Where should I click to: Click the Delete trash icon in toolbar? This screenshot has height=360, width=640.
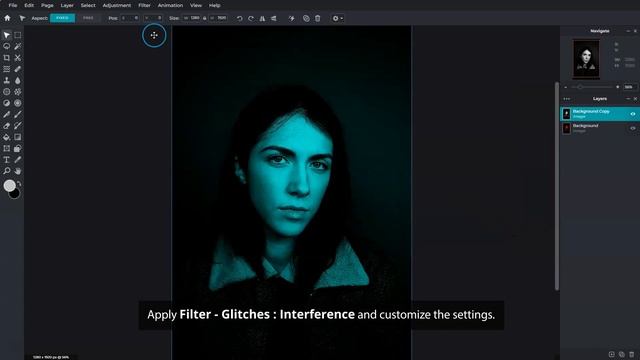click(x=318, y=18)
